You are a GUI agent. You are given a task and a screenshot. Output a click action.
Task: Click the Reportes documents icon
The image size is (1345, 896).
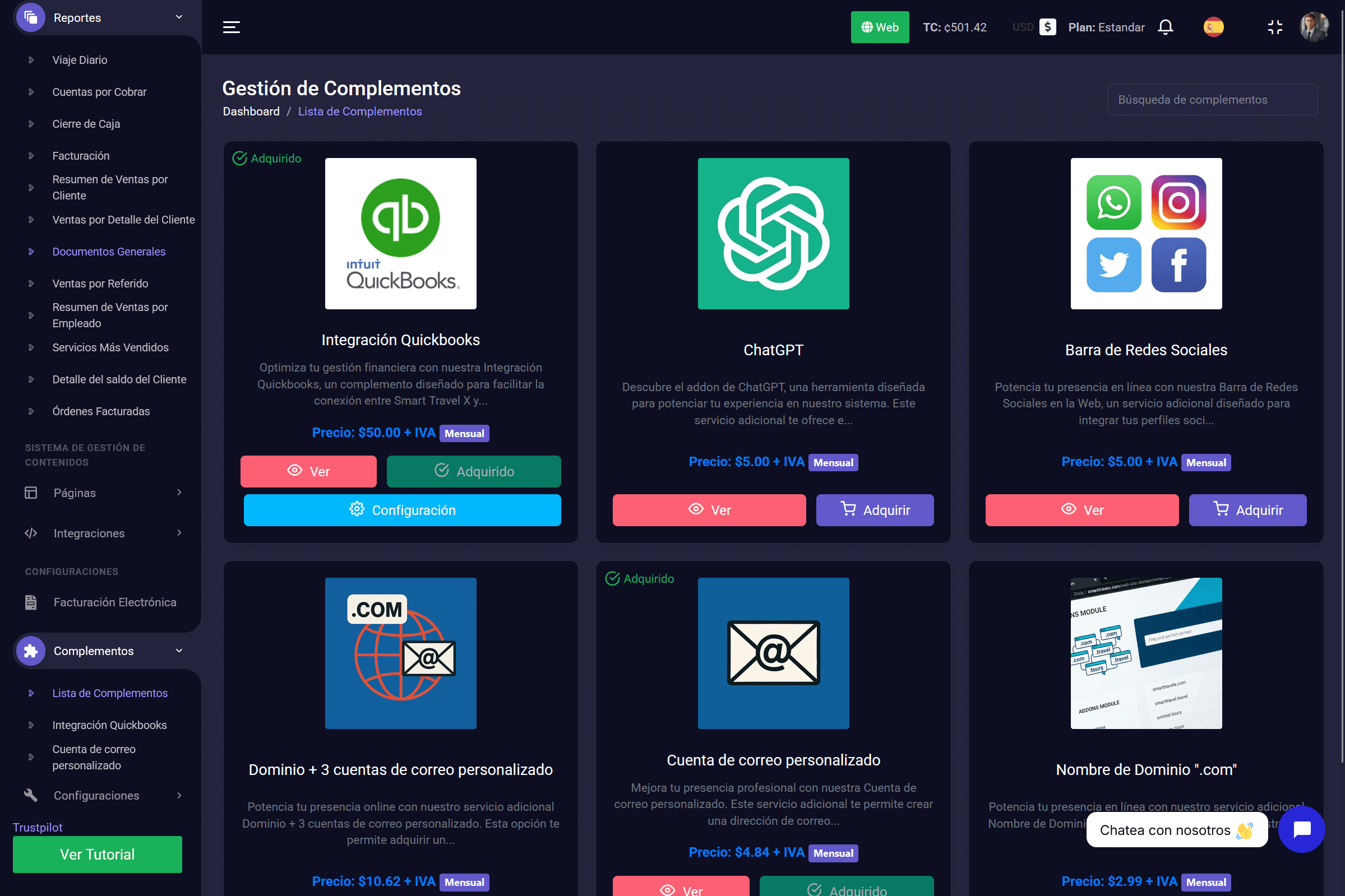pos(31,18)
